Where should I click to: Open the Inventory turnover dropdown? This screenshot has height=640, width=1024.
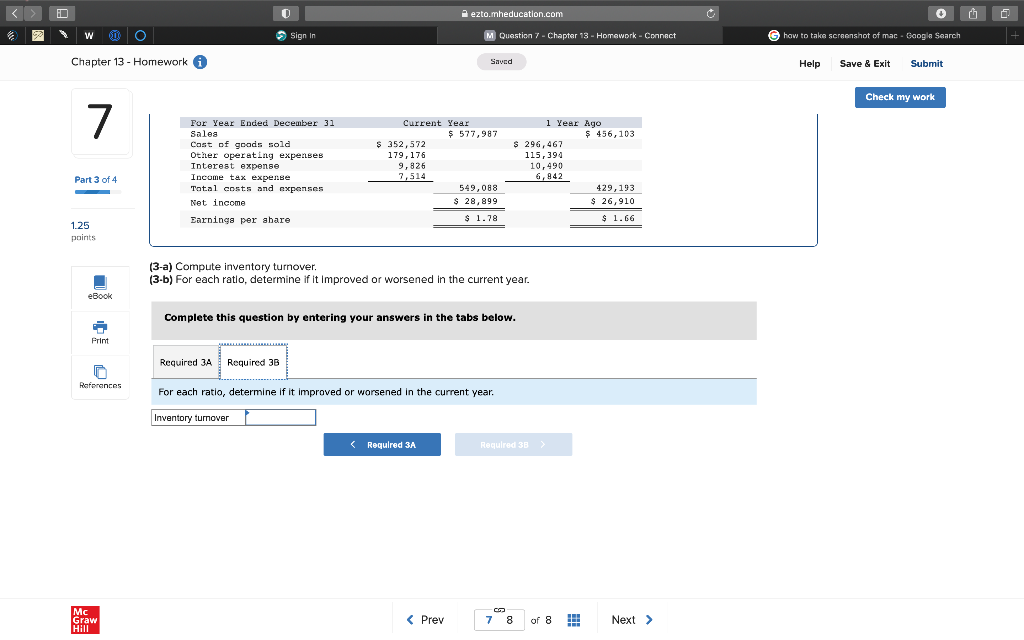pyautogui.click(x=280, y=418)
